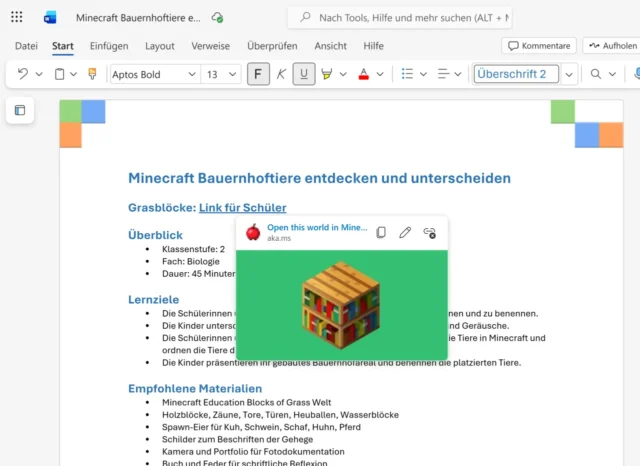Open the 'Open this world in Mine...' link
The width and height of the screenshot is (640, 466).
tap(317, 228)
